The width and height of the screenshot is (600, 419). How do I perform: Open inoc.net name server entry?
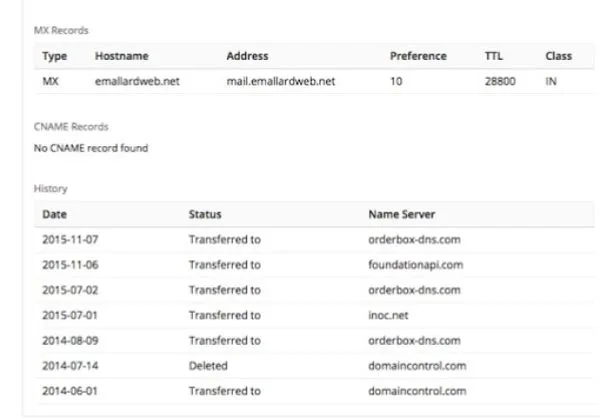[x=388, y=315]
